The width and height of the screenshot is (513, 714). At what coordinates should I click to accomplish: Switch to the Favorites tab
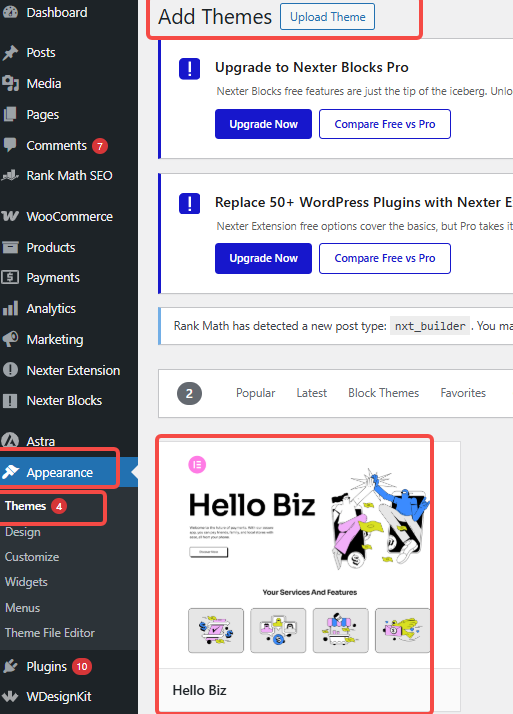click(x=463, y=393)
